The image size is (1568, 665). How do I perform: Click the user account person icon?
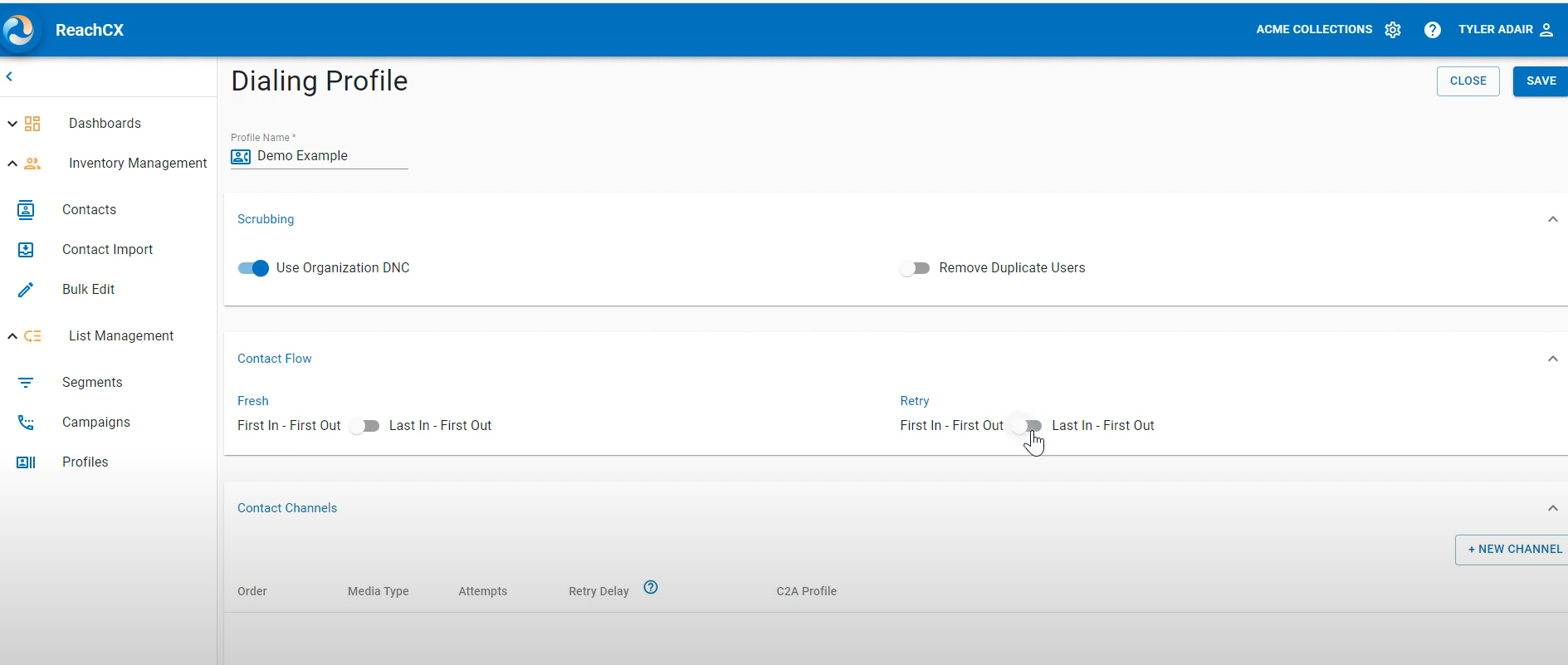coord(1546,30)
